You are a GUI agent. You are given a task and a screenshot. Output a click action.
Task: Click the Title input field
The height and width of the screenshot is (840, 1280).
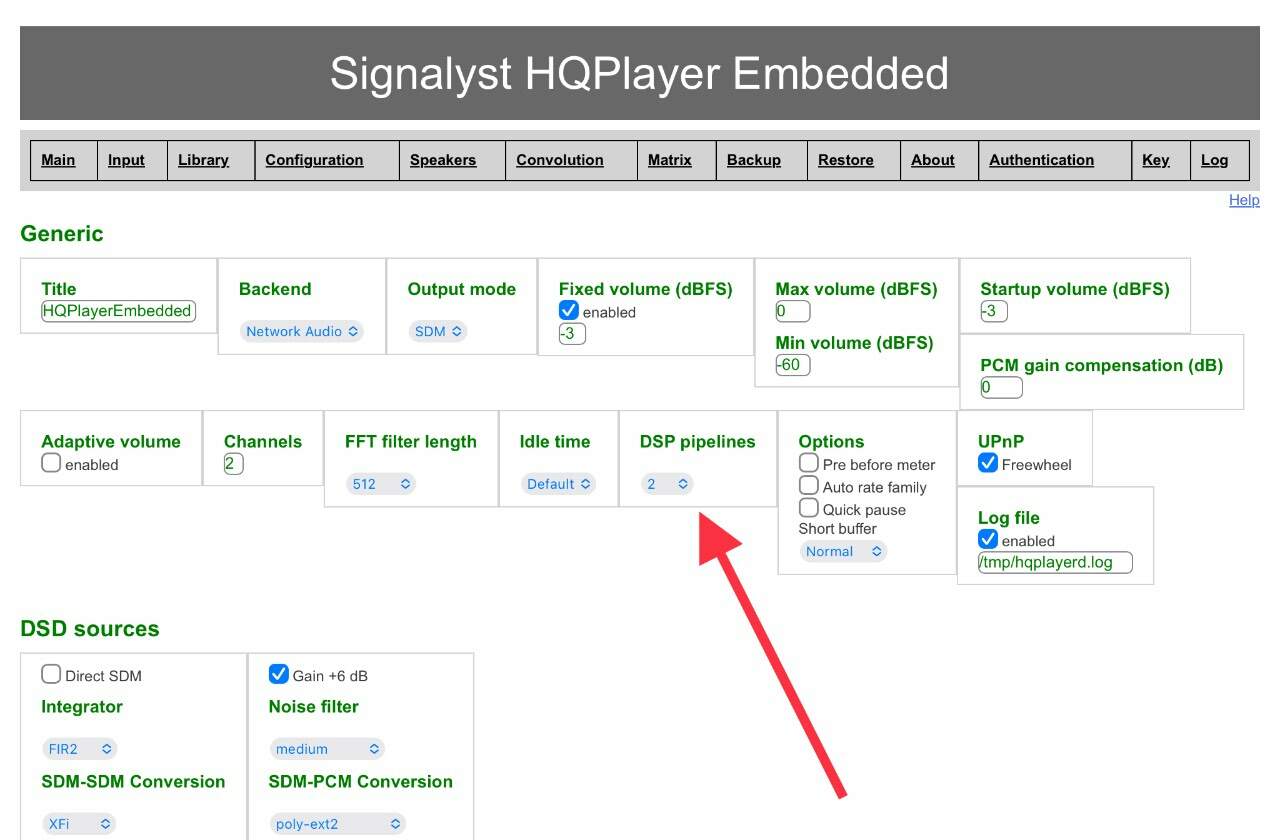(119, 311)
